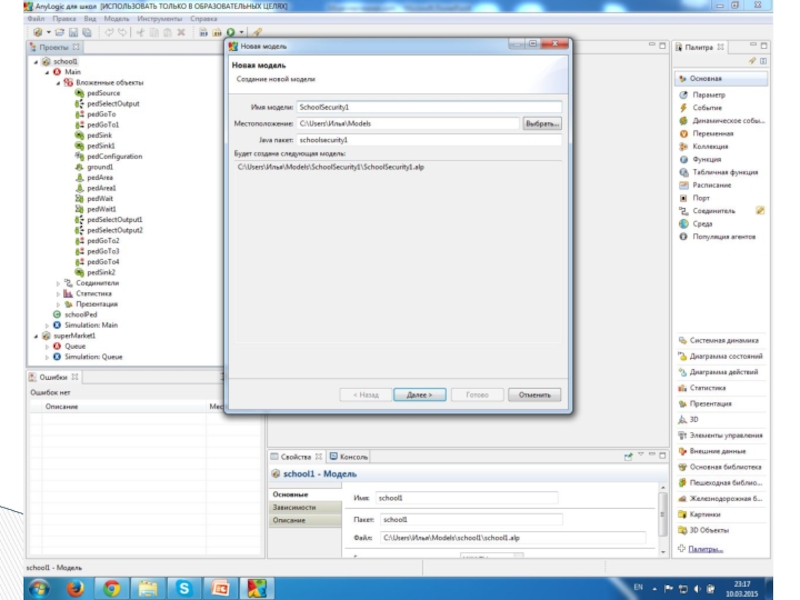
Task: Open Пешеходная библиотека palette
Action: [720, 483]
